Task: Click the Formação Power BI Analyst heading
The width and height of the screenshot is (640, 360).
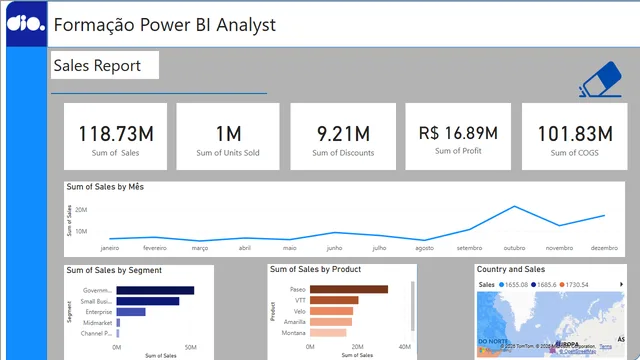Action: click(x=165, y=25)
